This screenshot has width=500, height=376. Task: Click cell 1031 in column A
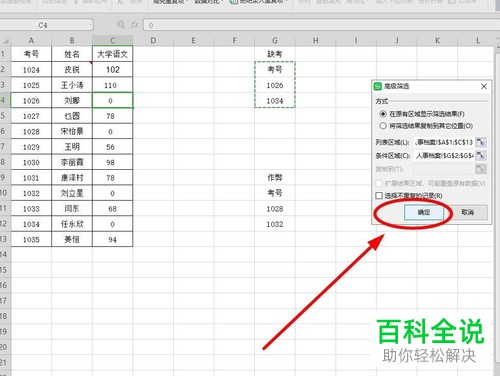pos(31,178)
